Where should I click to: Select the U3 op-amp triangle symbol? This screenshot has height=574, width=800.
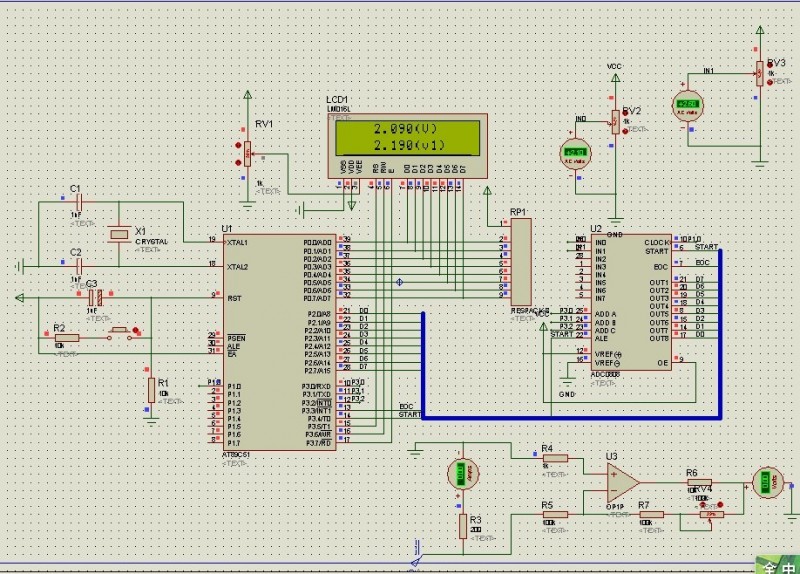(x=622, y=483)
